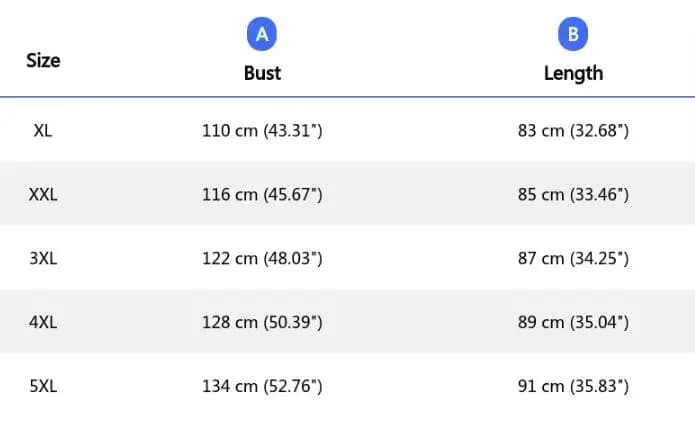Select the XL size row label
695x439 pixels.
[43, 131]
